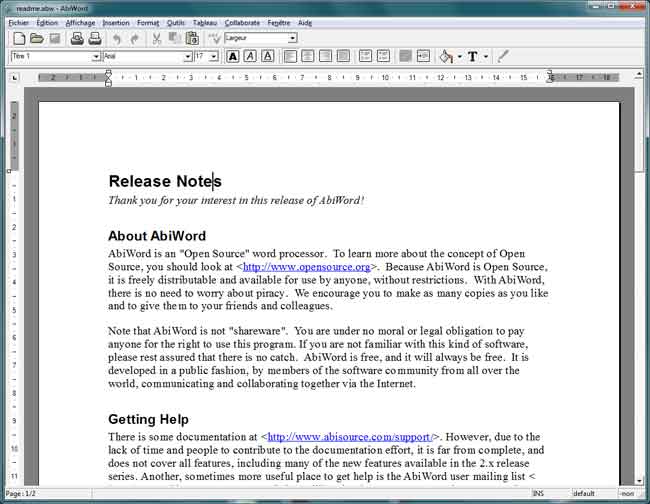Open the Largeur zoom dropdown
This screenshot has width=650, height=504.
pyautogui.click(x=293, y=38)
